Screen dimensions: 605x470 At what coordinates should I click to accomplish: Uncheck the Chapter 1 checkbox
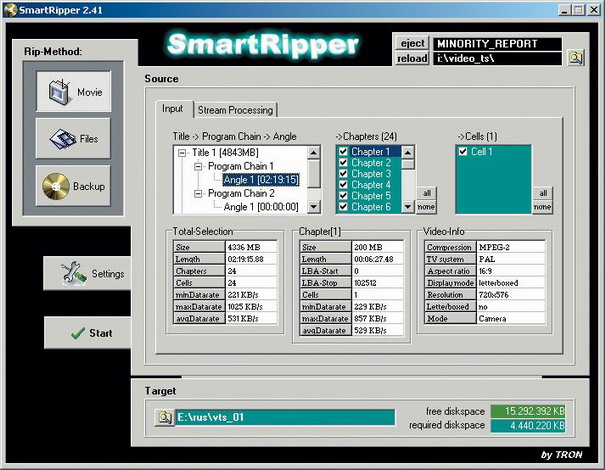pyautogui.click(x=343, y=152)
